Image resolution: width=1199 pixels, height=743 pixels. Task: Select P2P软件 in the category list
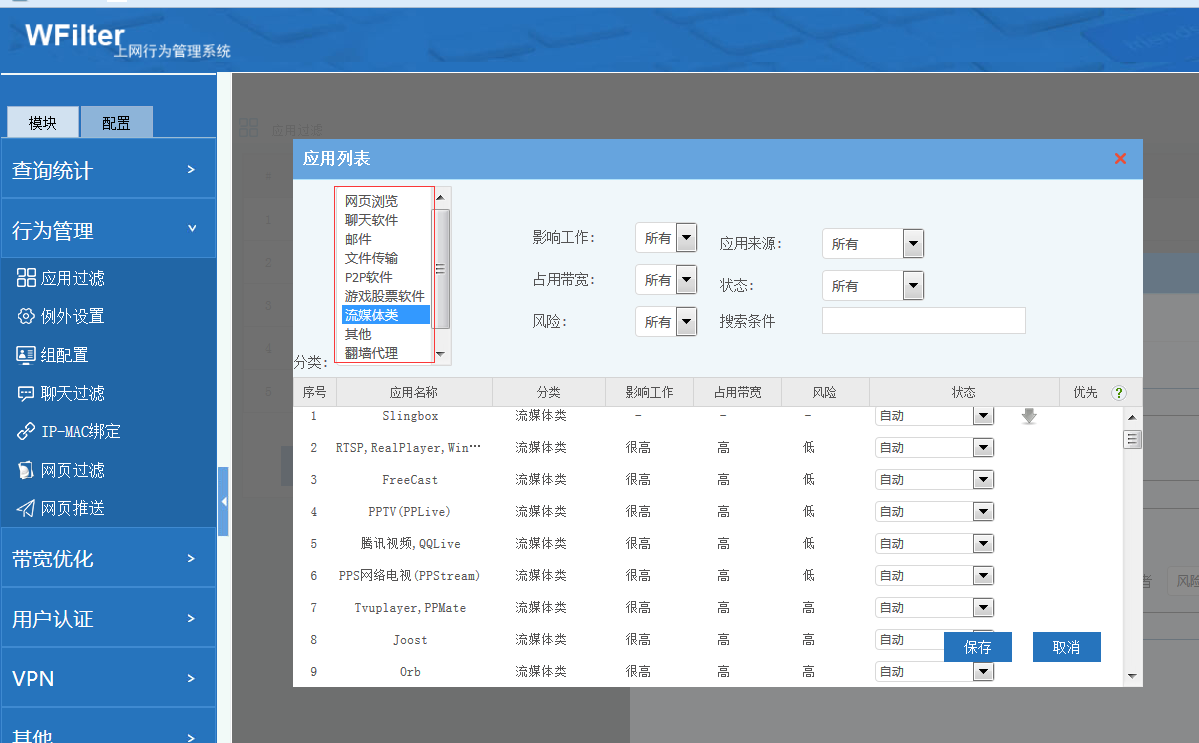pos(369,277)
